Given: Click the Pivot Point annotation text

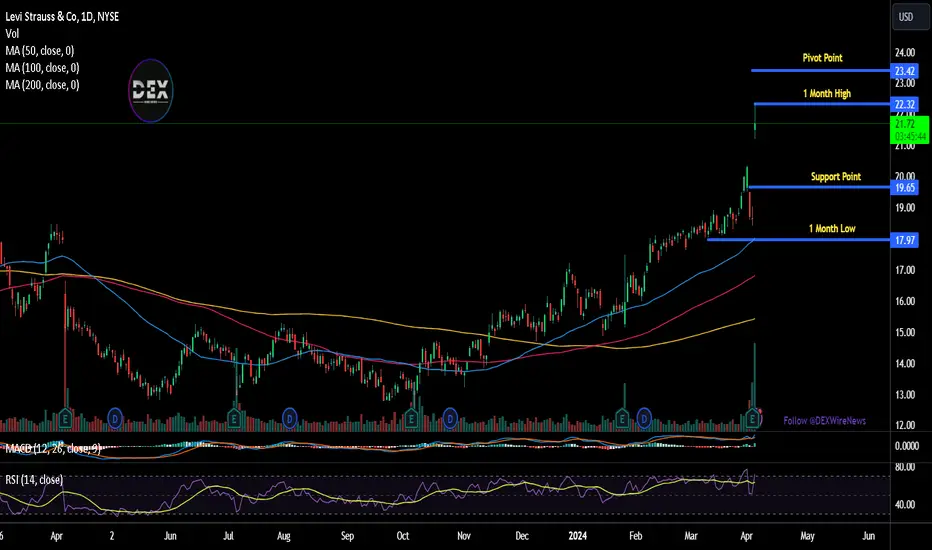Looking at the screenshot, I should click(x=822, y=58).
